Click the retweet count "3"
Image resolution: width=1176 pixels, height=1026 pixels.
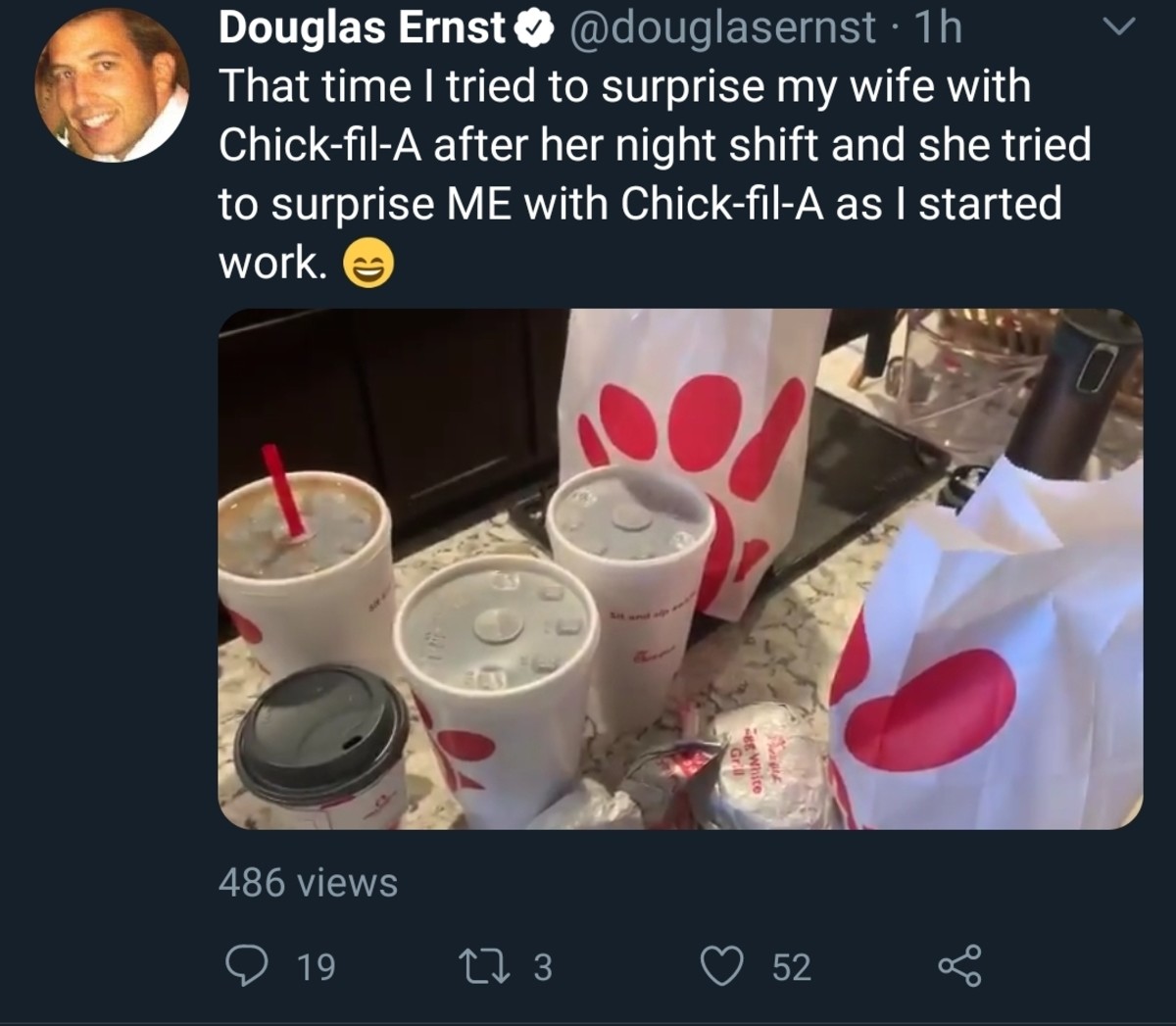[x=543, y=967]
